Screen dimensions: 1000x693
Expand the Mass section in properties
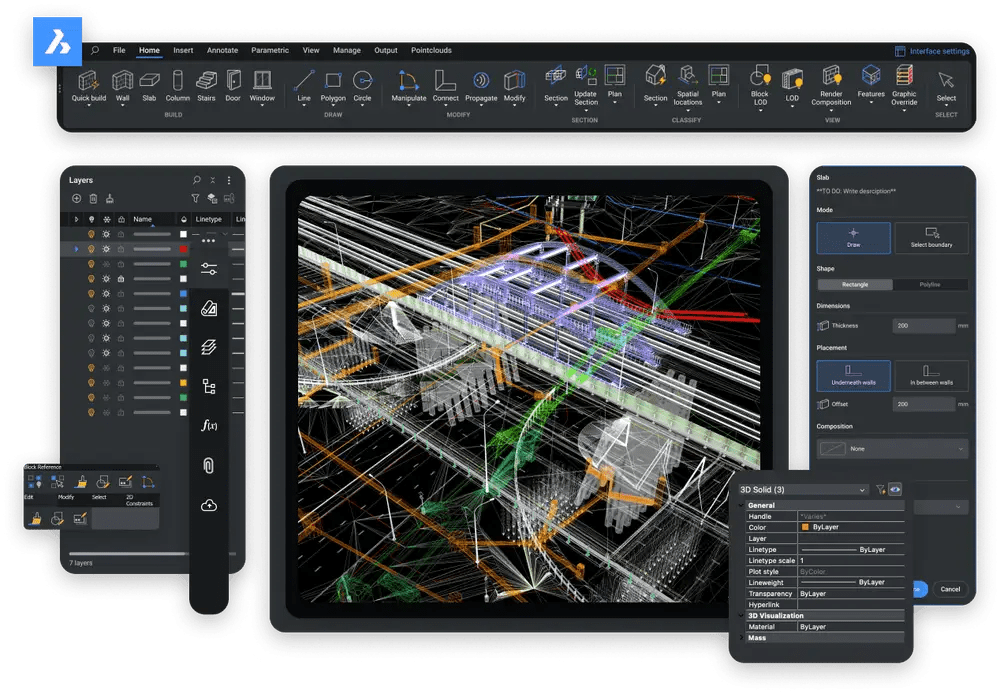(757, 638)
